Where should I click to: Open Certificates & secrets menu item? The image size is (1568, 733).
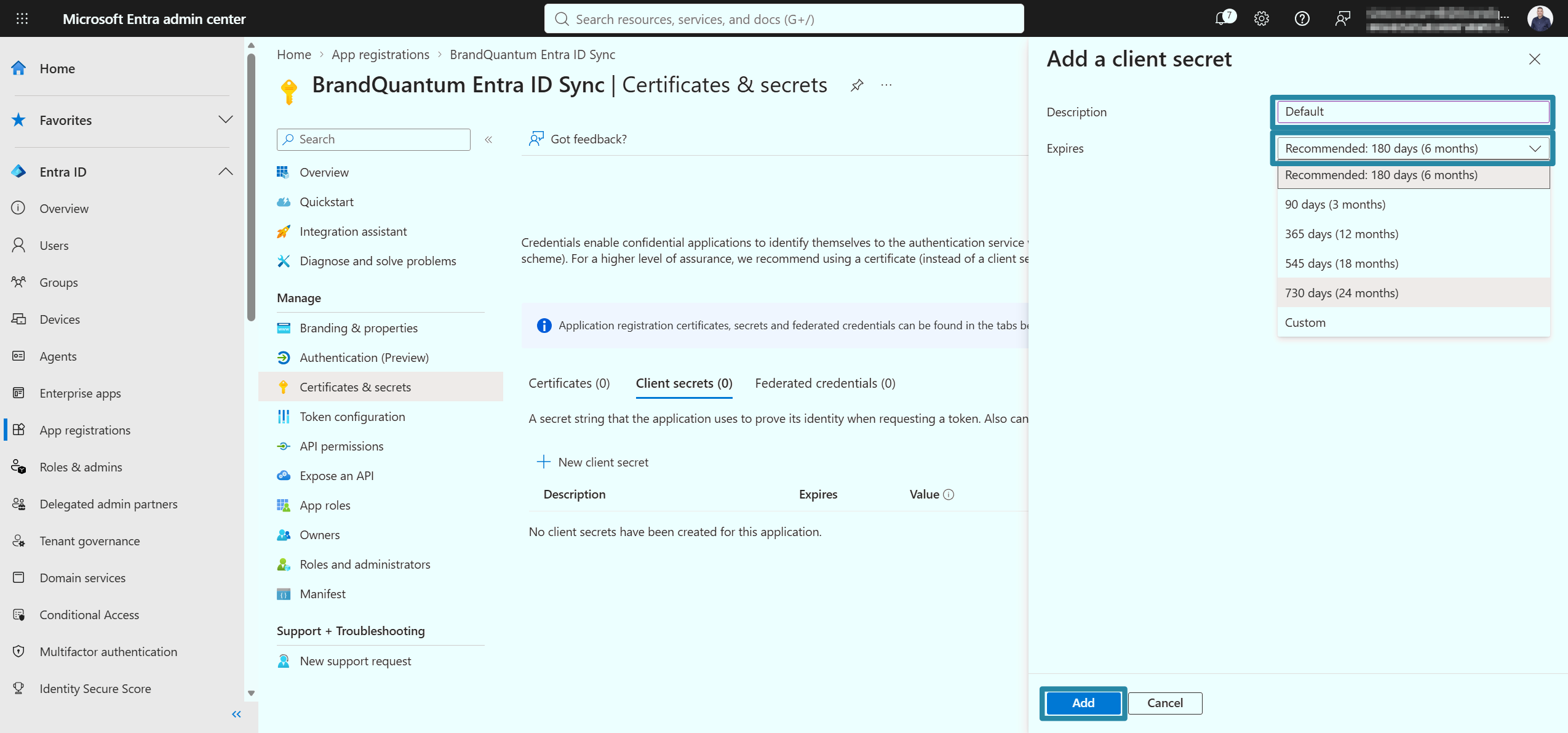point(381,387)
